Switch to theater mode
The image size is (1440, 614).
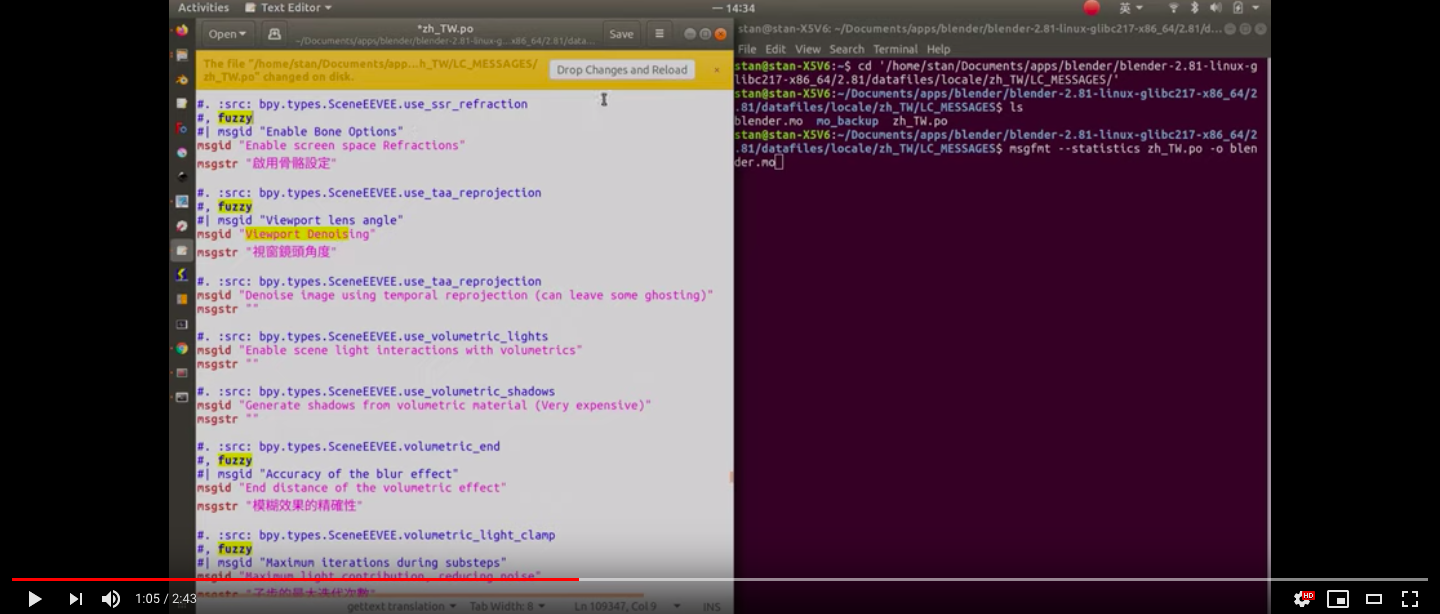[1374, 599]
